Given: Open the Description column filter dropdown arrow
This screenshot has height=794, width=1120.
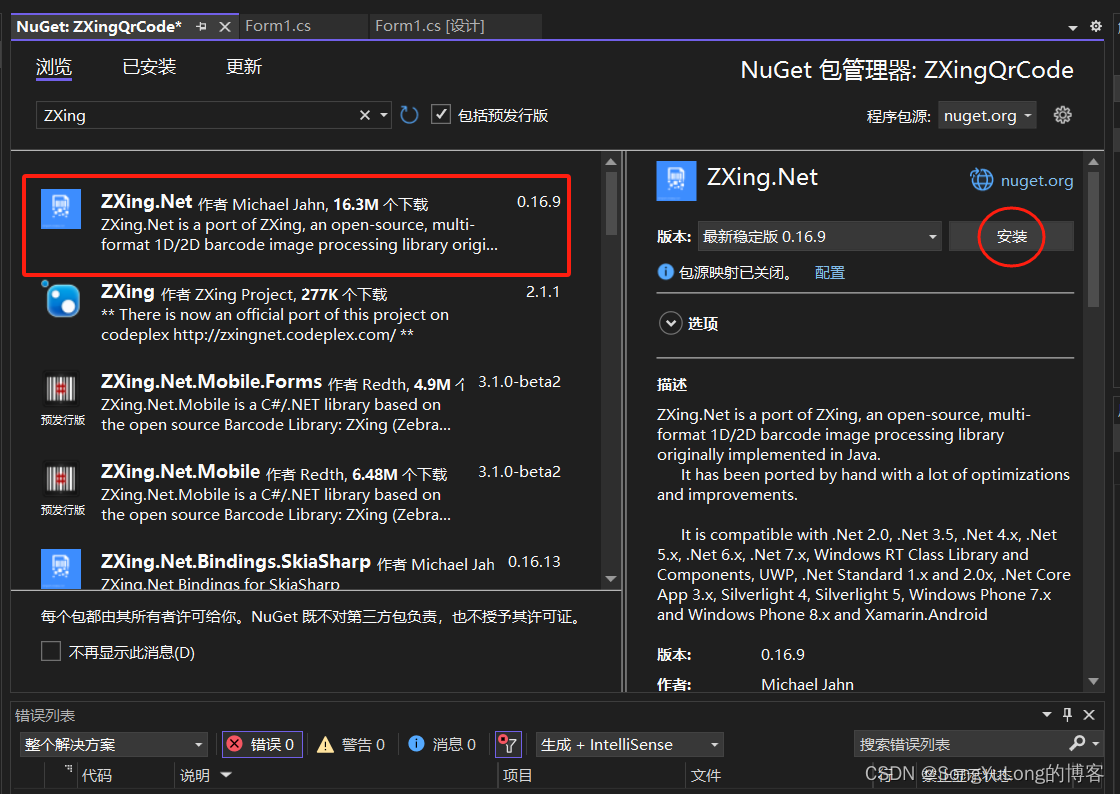Looking at the screenshot, I should [x=226, y=775].
